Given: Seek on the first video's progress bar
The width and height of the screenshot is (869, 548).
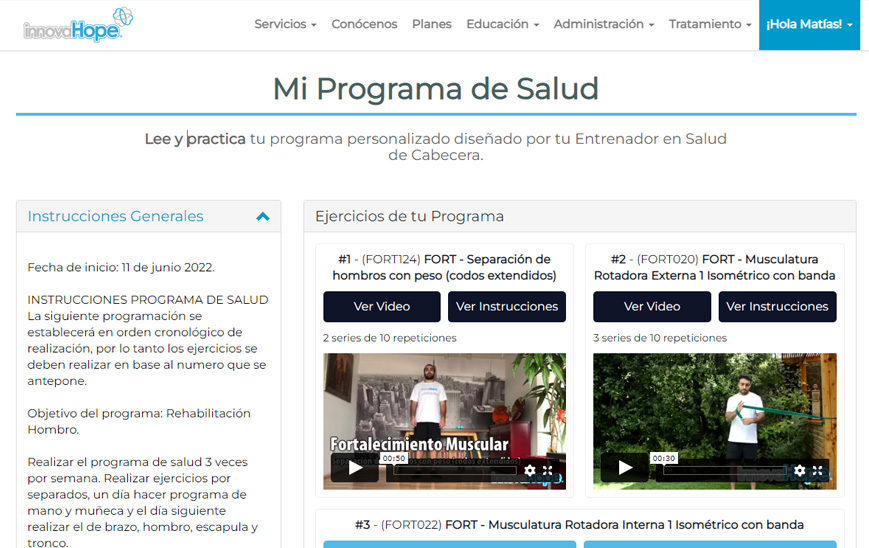Looking at the screenshot, I should coord(450,470).
